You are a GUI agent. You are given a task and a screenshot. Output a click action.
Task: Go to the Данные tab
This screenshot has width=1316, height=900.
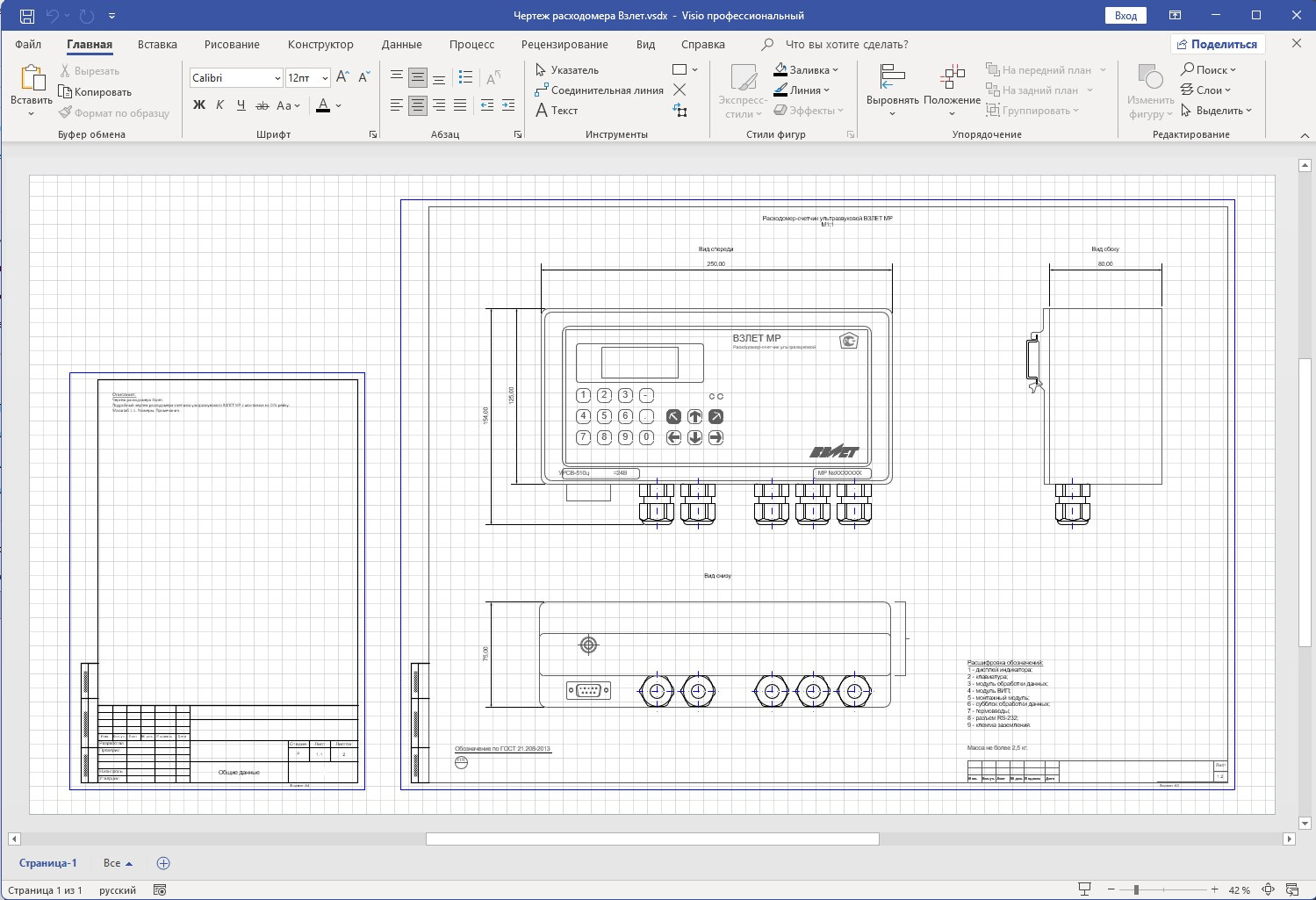coord(402,45)
